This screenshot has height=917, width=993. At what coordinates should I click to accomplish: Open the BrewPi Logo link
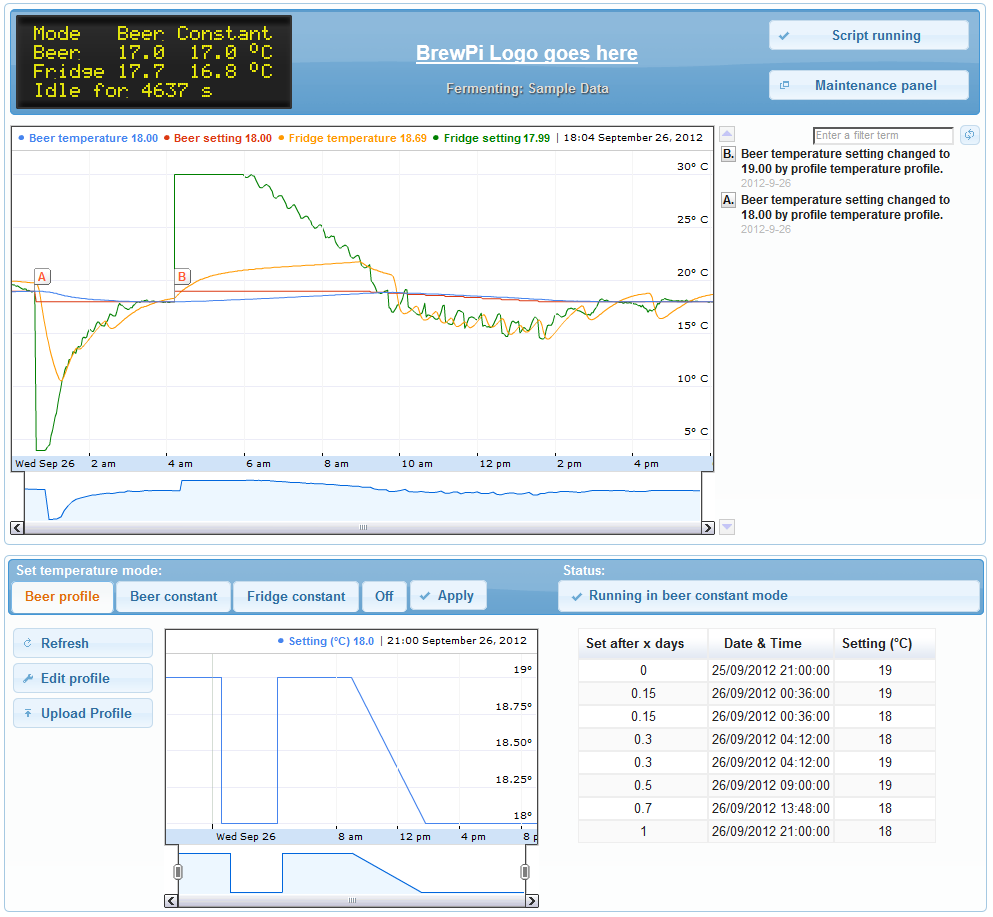(527, 53)
